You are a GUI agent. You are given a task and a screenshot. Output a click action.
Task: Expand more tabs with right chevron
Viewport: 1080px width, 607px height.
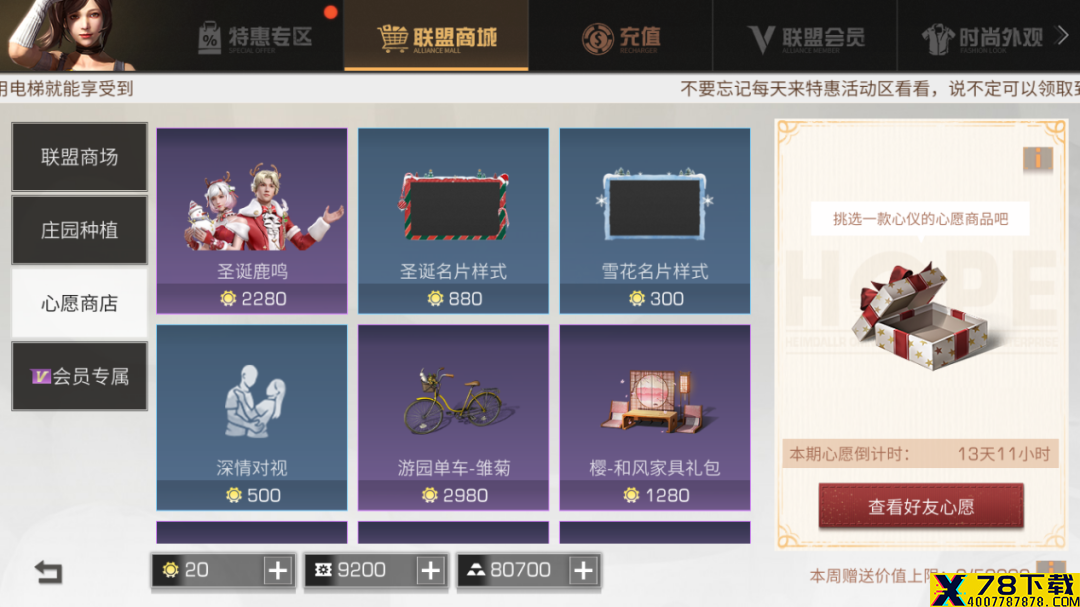1063,36
